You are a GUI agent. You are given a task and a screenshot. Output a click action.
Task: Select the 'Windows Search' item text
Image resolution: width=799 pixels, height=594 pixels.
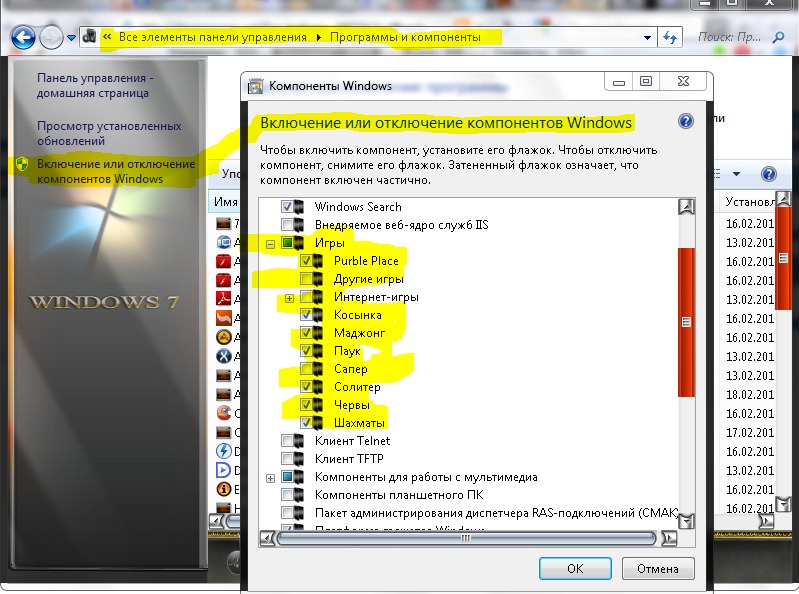[358, 207]
